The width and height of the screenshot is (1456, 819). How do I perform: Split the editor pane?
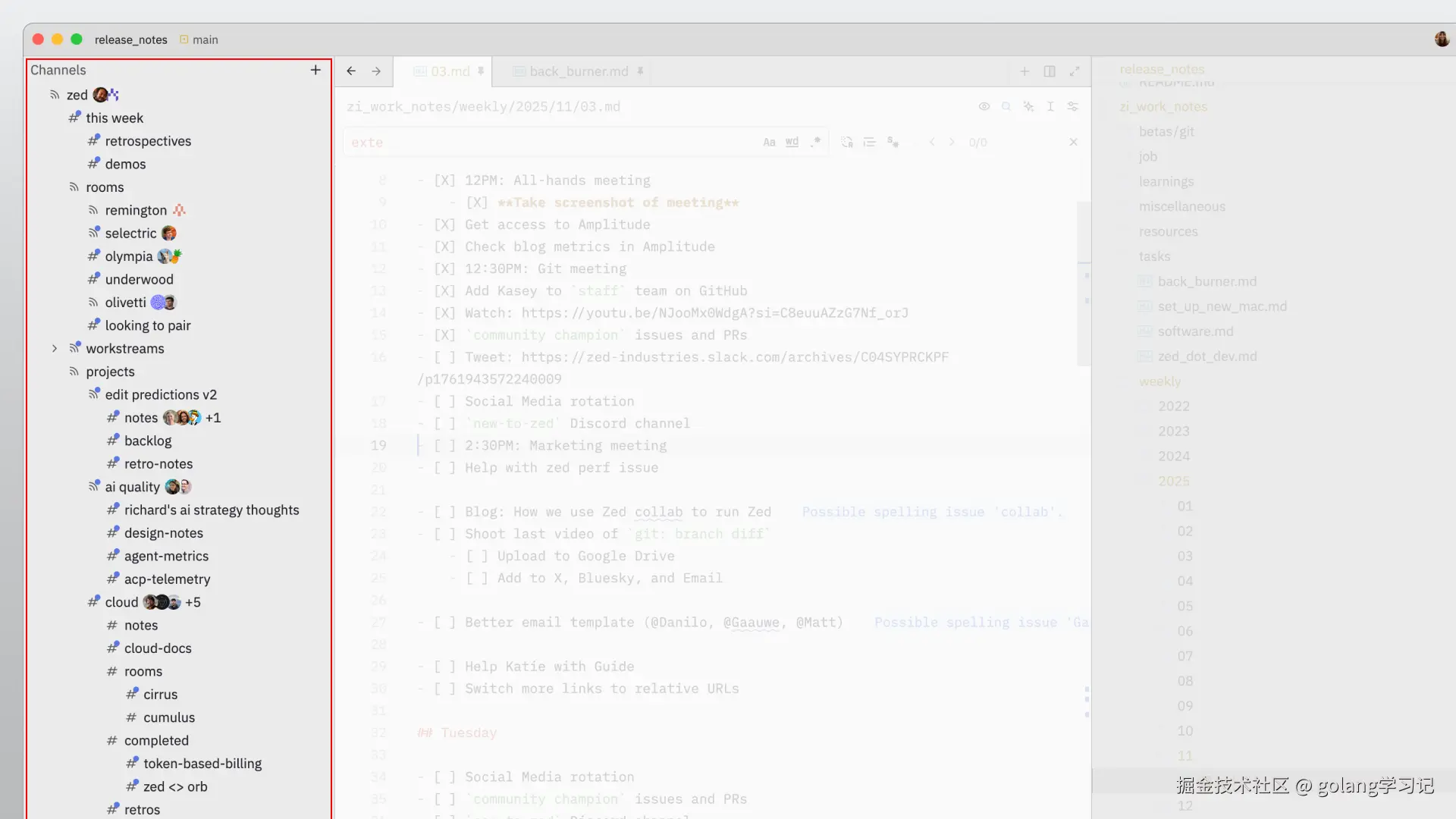(x=1050, y=71)
